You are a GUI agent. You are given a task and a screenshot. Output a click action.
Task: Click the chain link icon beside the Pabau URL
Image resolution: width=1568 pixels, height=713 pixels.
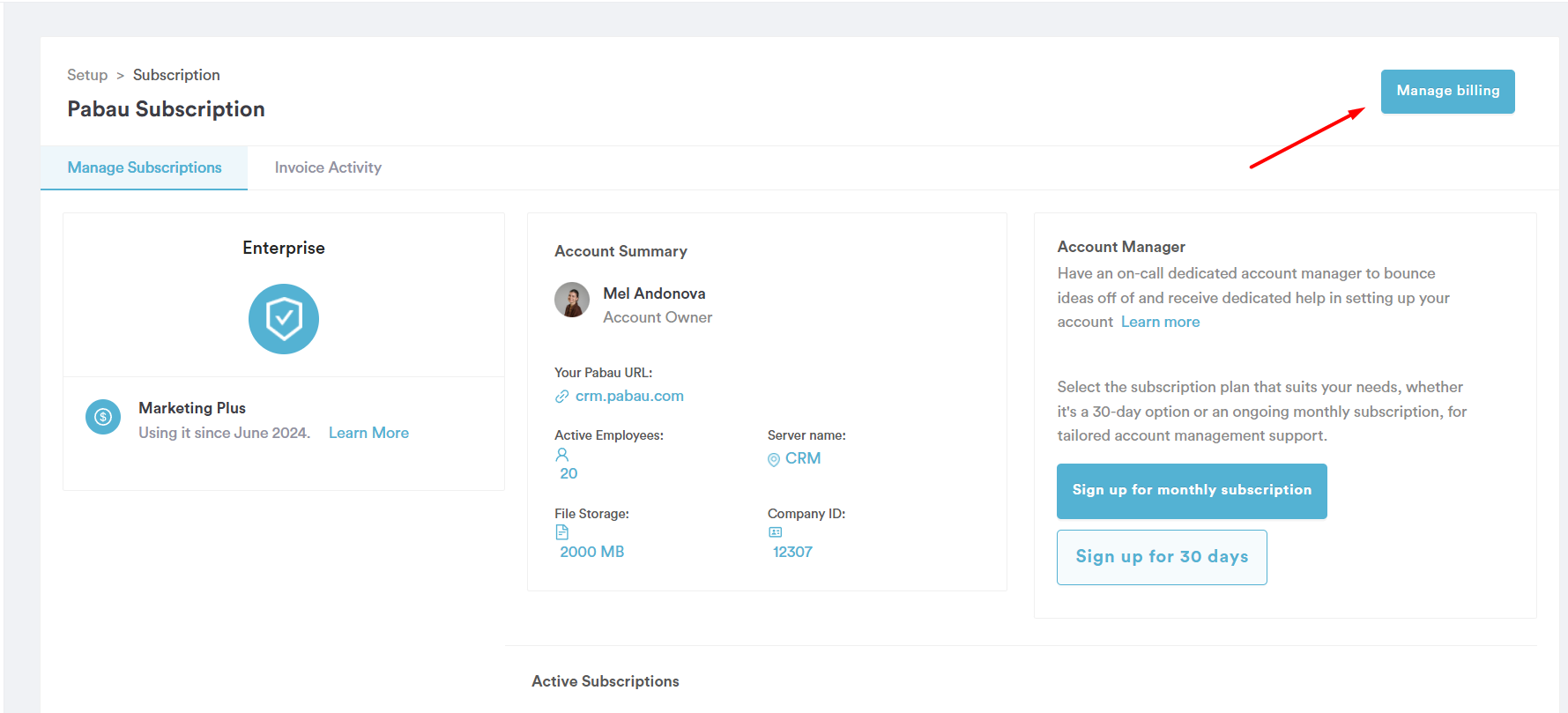tap(561, 397)
